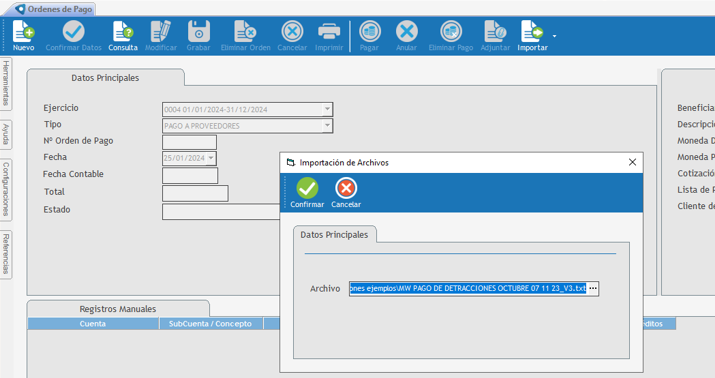Expand the Ejercicio dropdown
Viewport: 715px width, 378px height.
click(x=327, y=109)
